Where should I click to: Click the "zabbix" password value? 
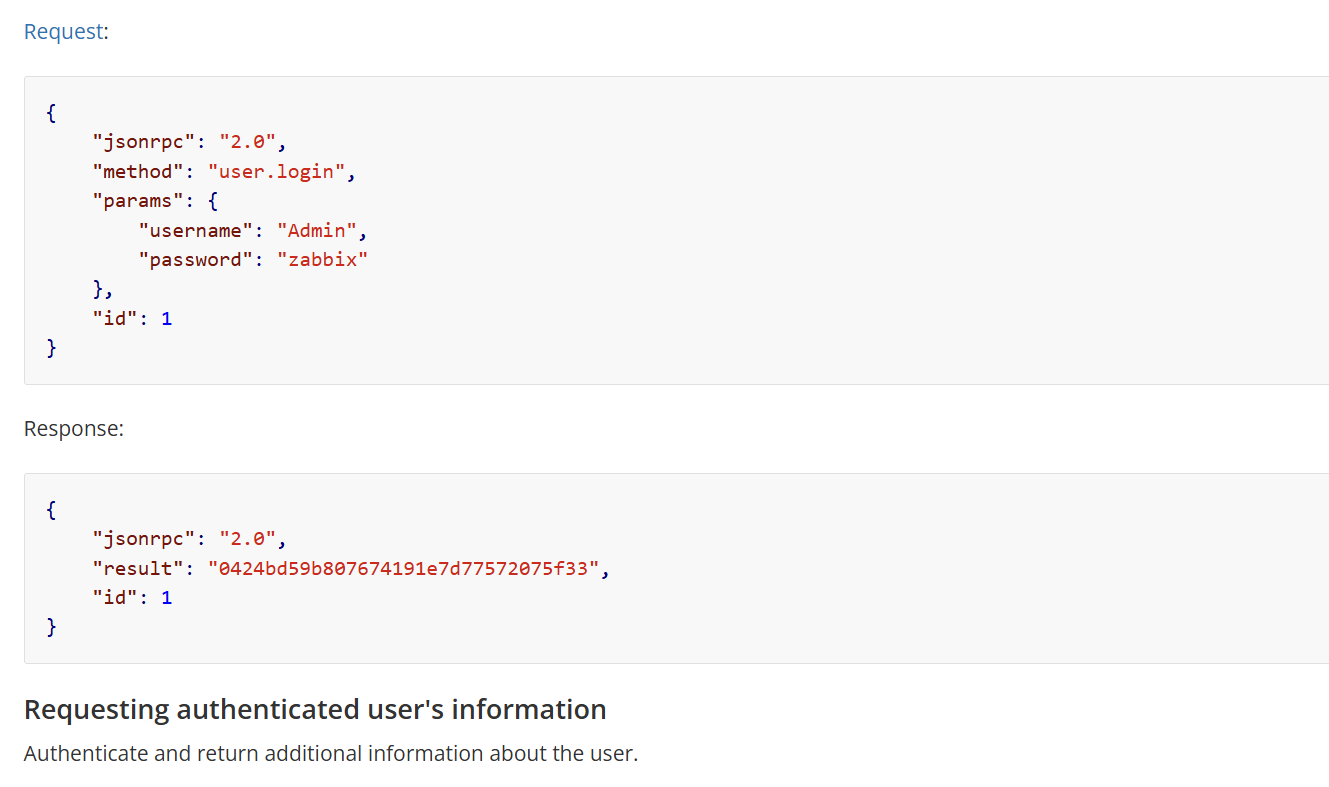point(323,260)
